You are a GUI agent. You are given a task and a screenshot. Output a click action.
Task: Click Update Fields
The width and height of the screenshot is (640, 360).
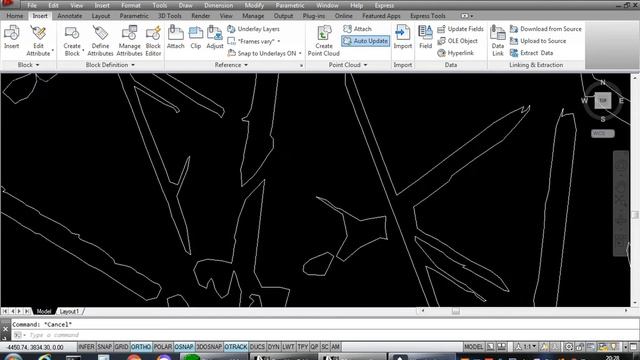460,29
